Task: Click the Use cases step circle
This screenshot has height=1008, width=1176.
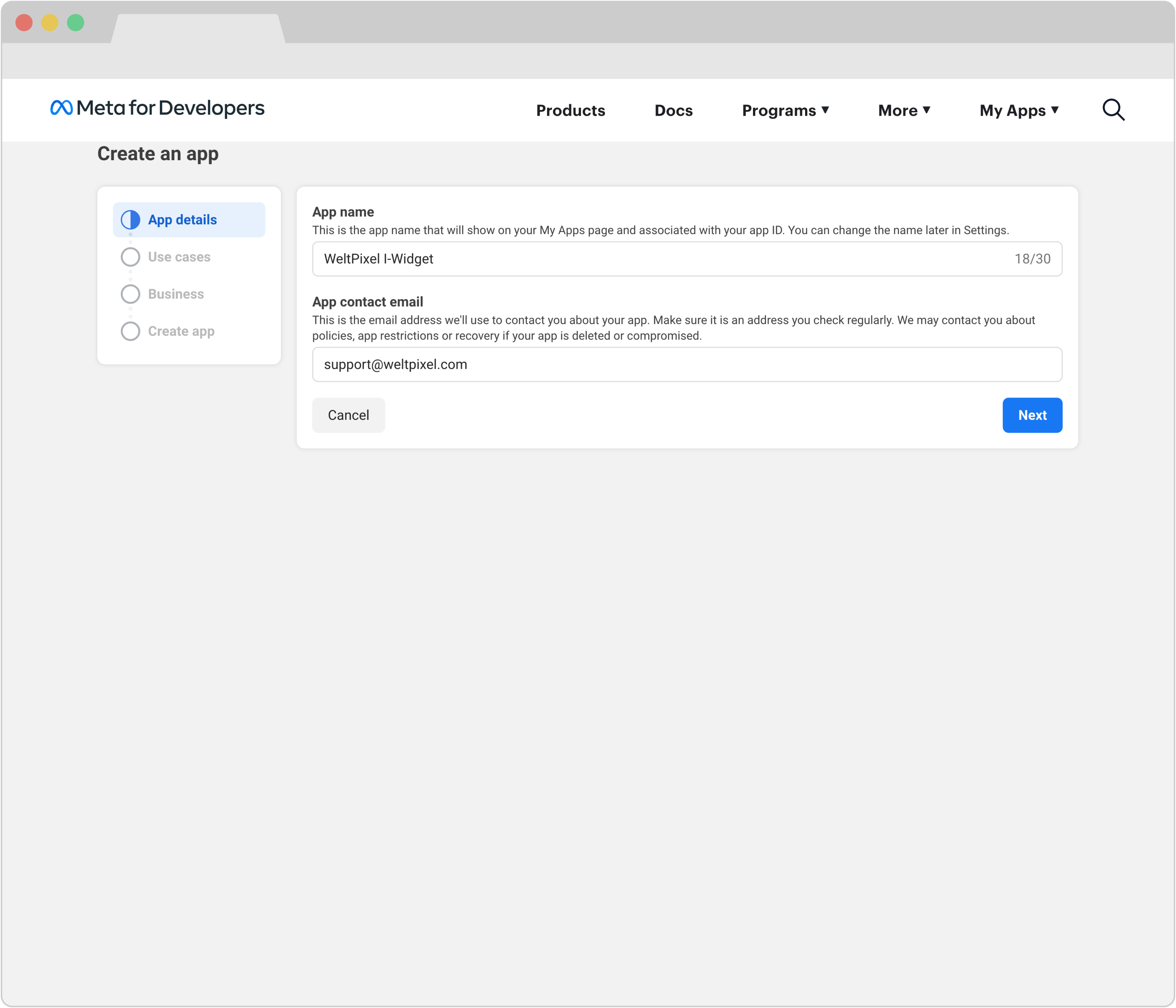Action: click(131, 257)
